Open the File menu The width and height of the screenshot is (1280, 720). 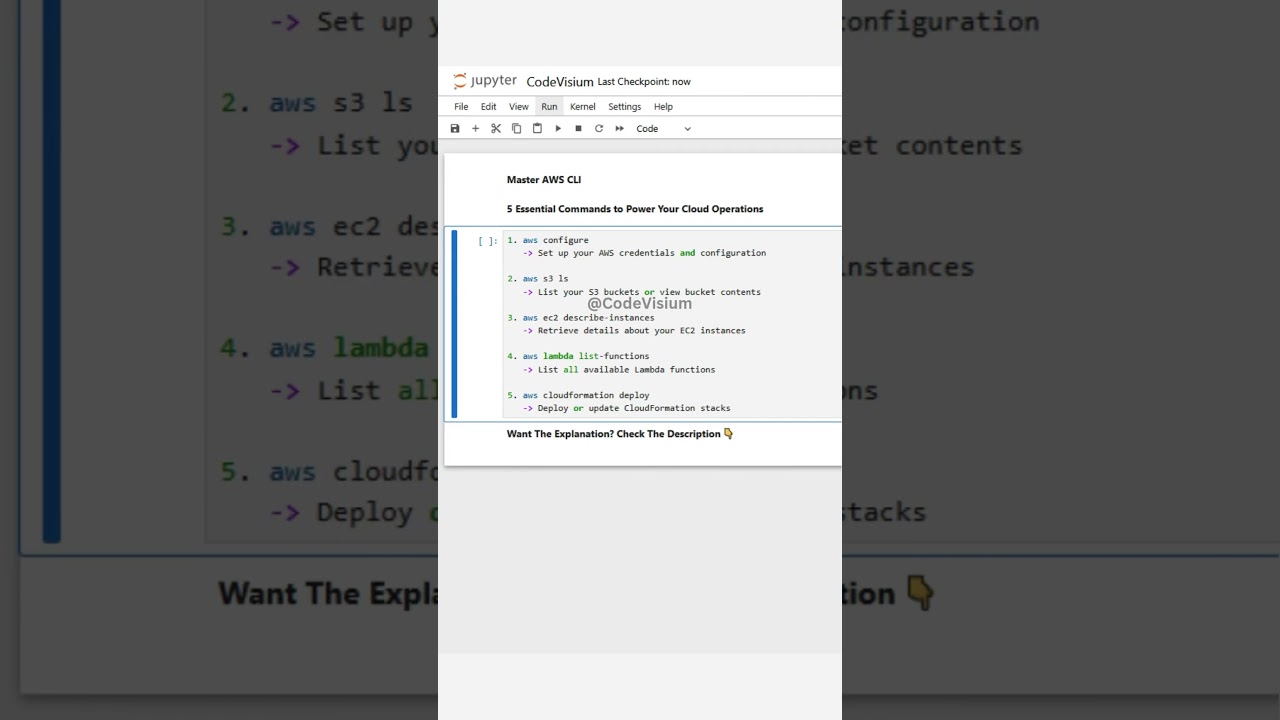click(461, 106)
